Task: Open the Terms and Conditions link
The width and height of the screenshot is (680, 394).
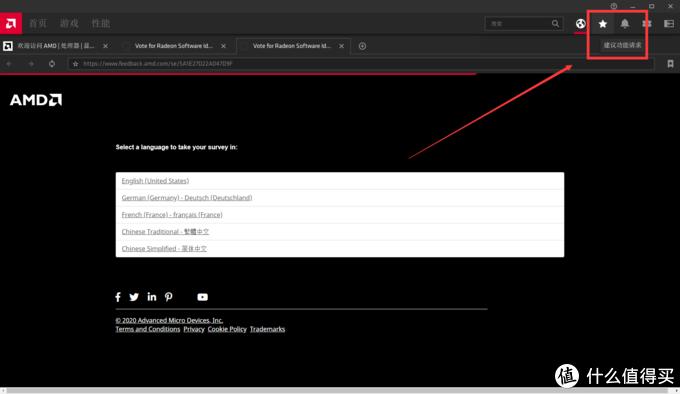Action: 147,329
